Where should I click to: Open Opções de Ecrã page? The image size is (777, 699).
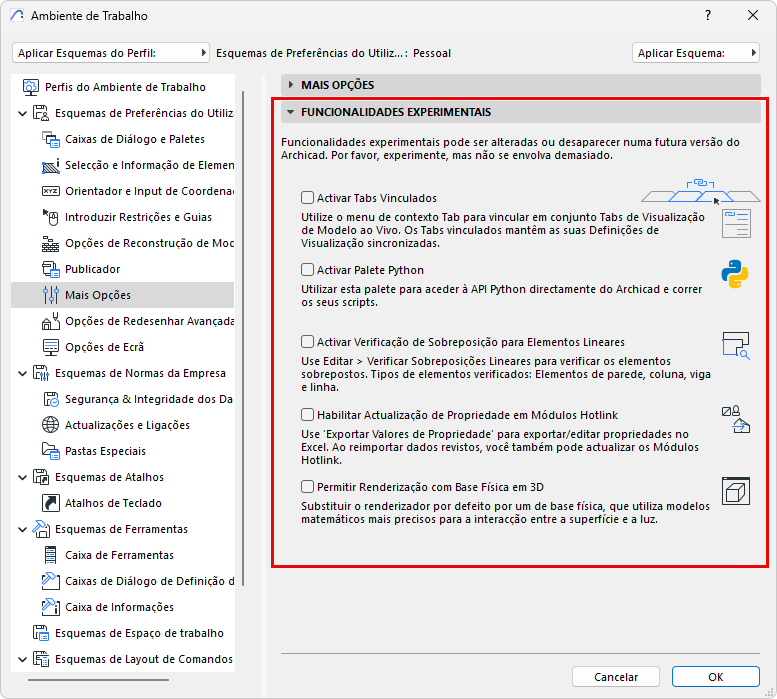tap(105, 347)
